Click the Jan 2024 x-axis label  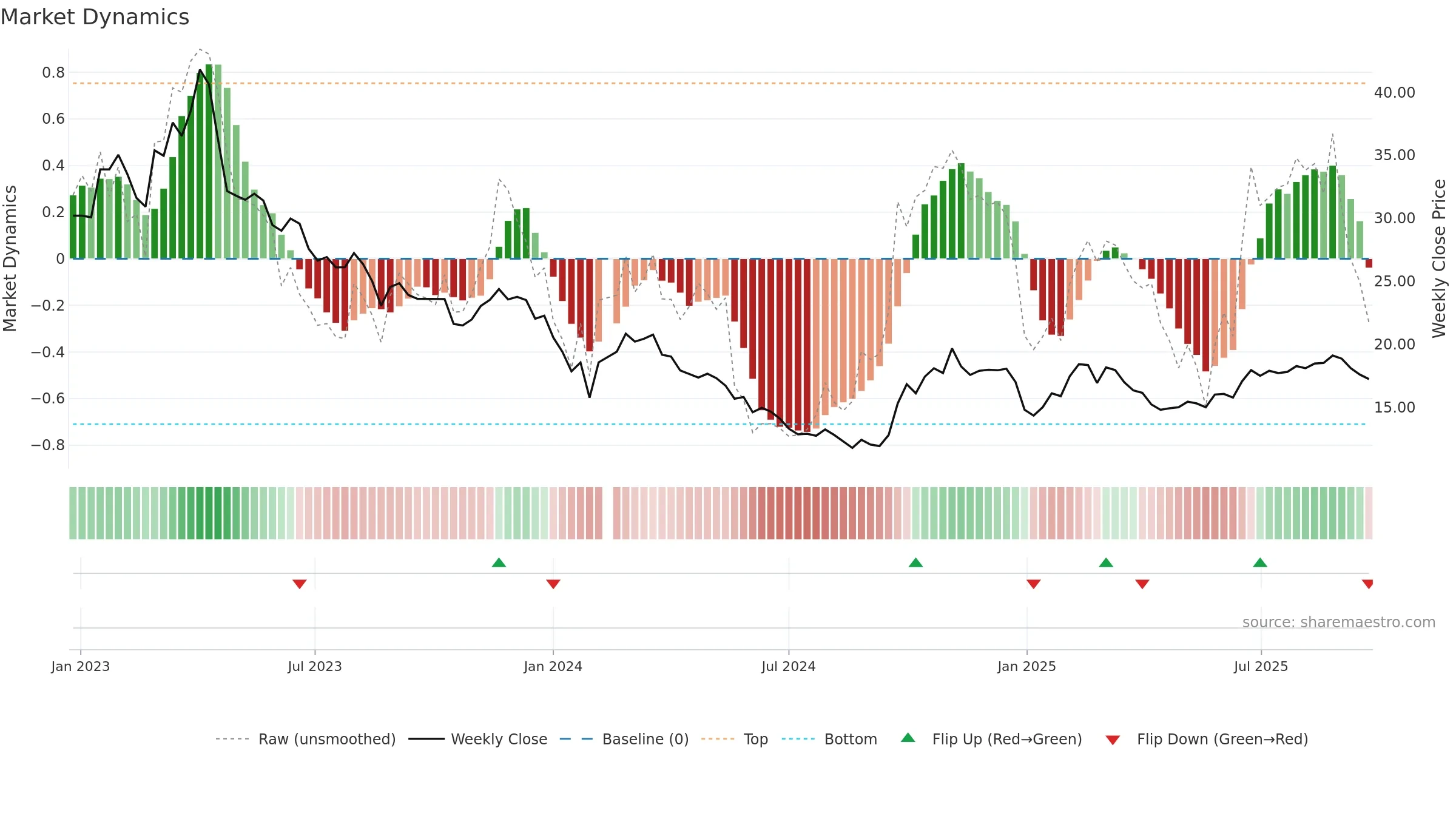[x=553, y=666]
